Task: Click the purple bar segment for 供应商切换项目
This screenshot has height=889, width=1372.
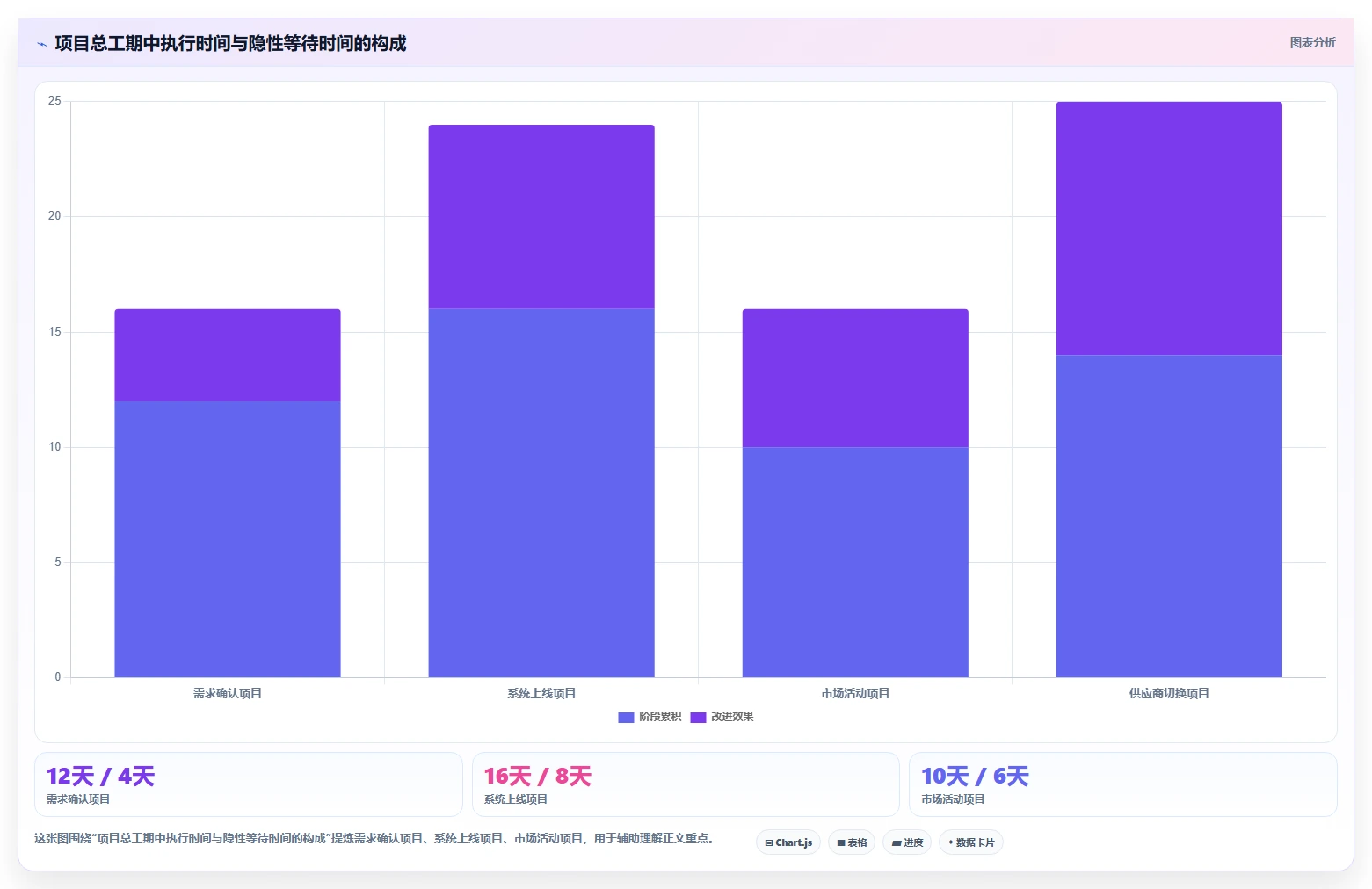Action: click(1169, 228)
